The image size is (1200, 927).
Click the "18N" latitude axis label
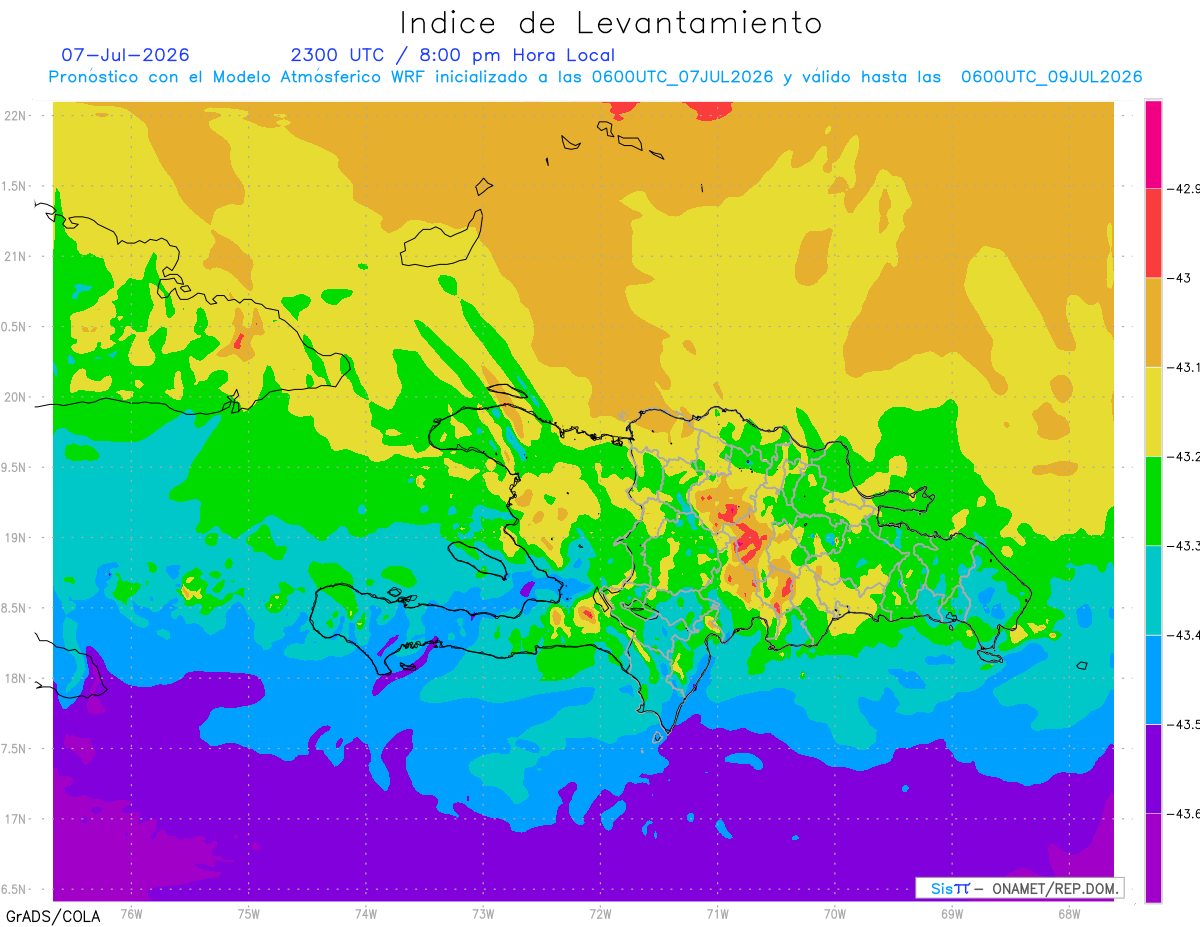pos(16,678)
